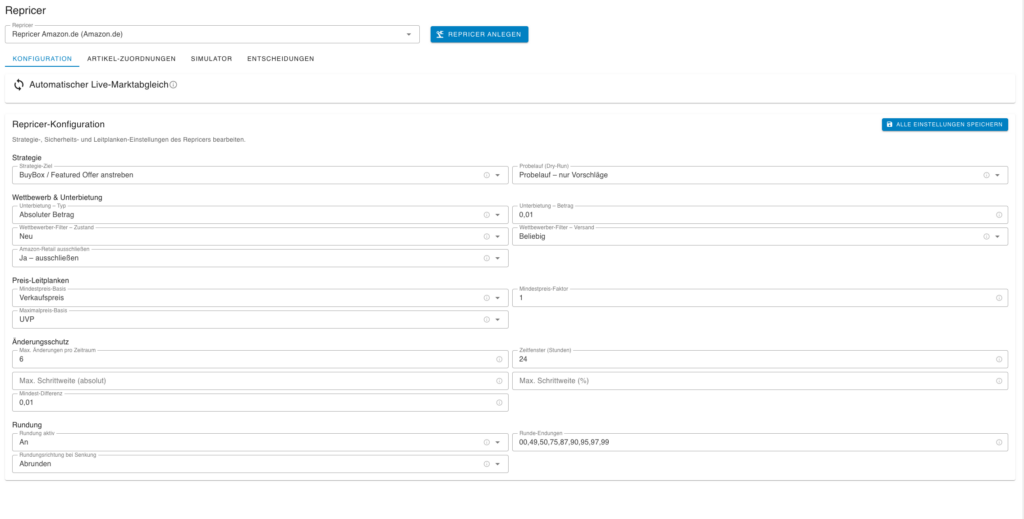This screenshot has height=519, width=1024.
Task: Click info icon in Runde-Endungen field
Action: coord(999,442)
